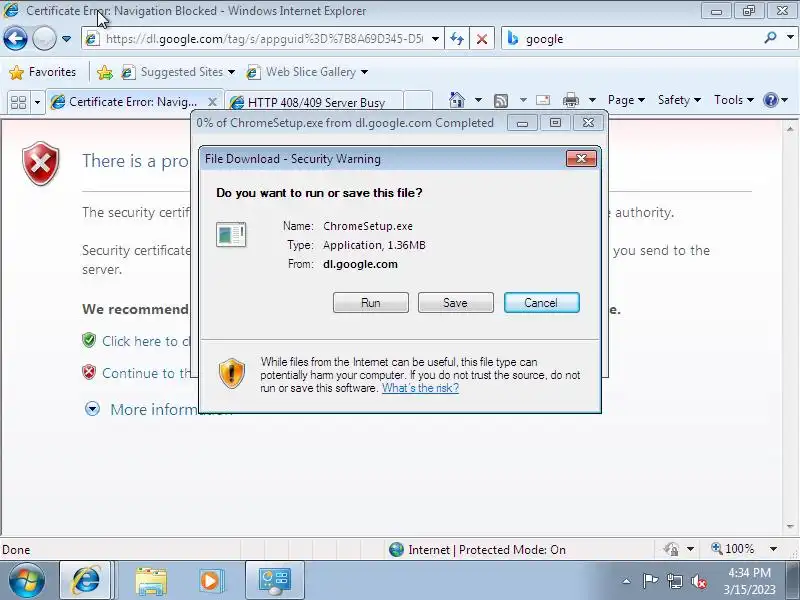This screenshot has height=600, width=800.
Task: Open the Page menu
Action: pos(626,100)
